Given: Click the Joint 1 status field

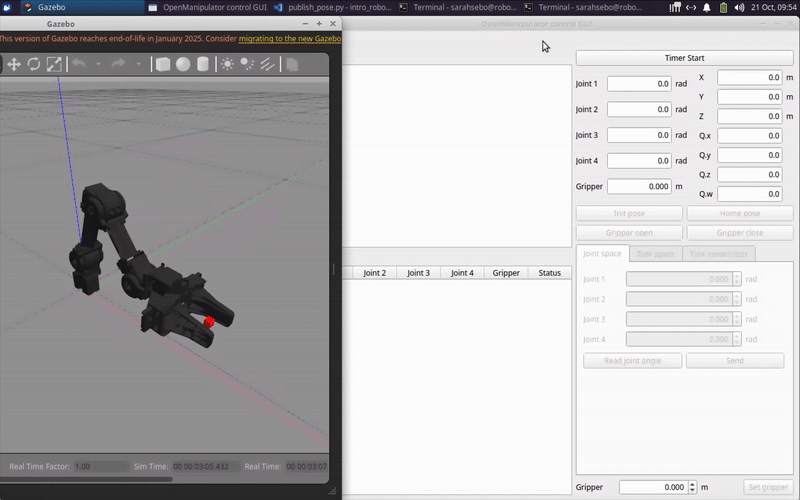Looking at the screenshot, I should 639,84.
